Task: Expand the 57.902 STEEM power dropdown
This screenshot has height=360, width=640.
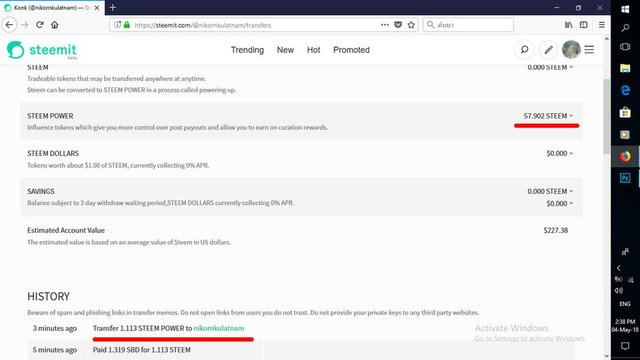Action: pos(548,116)
